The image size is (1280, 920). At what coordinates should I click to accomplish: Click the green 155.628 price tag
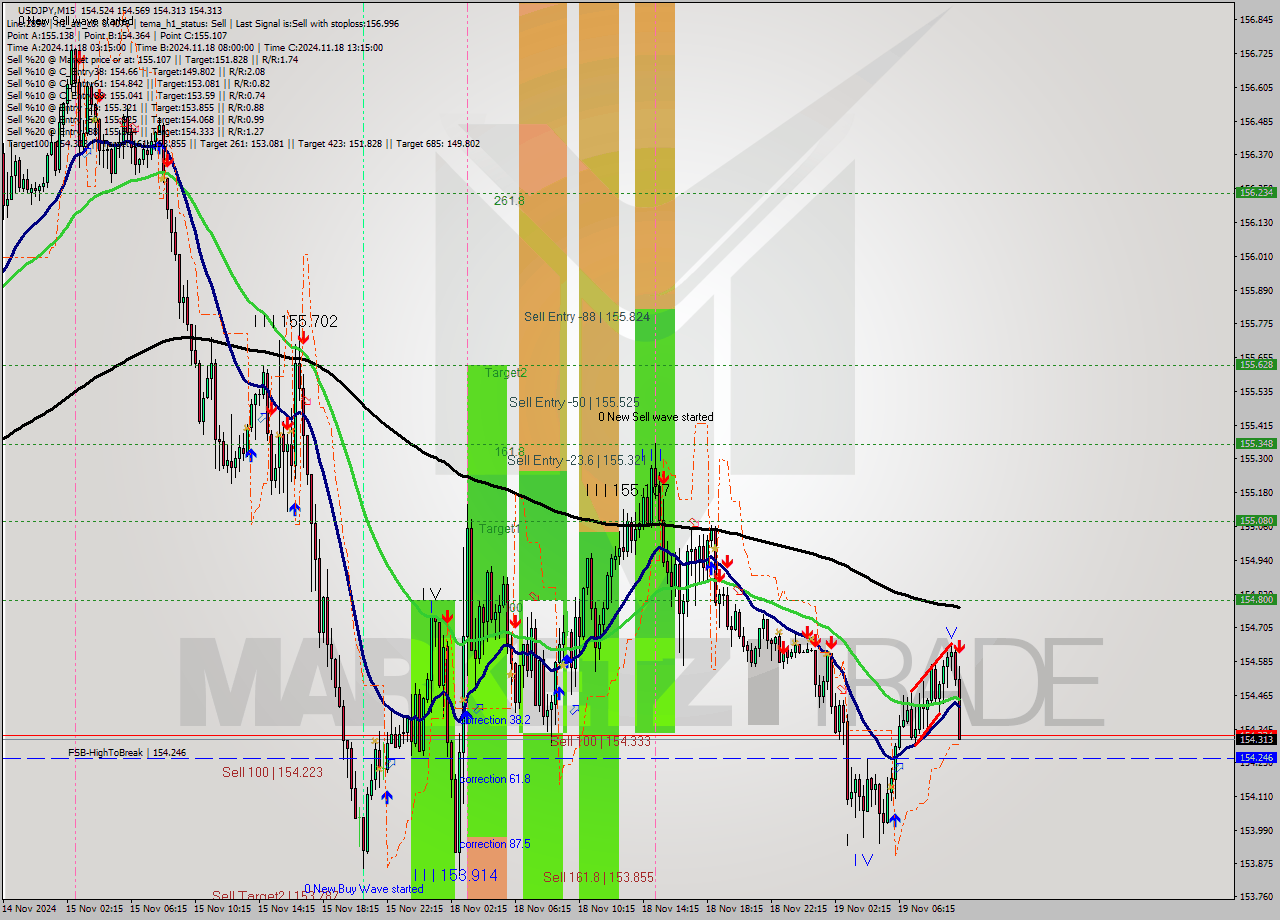point(1256,365)
